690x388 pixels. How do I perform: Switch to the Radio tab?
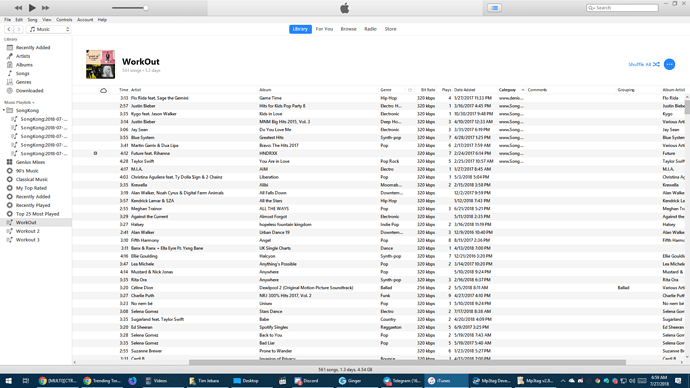371,29
